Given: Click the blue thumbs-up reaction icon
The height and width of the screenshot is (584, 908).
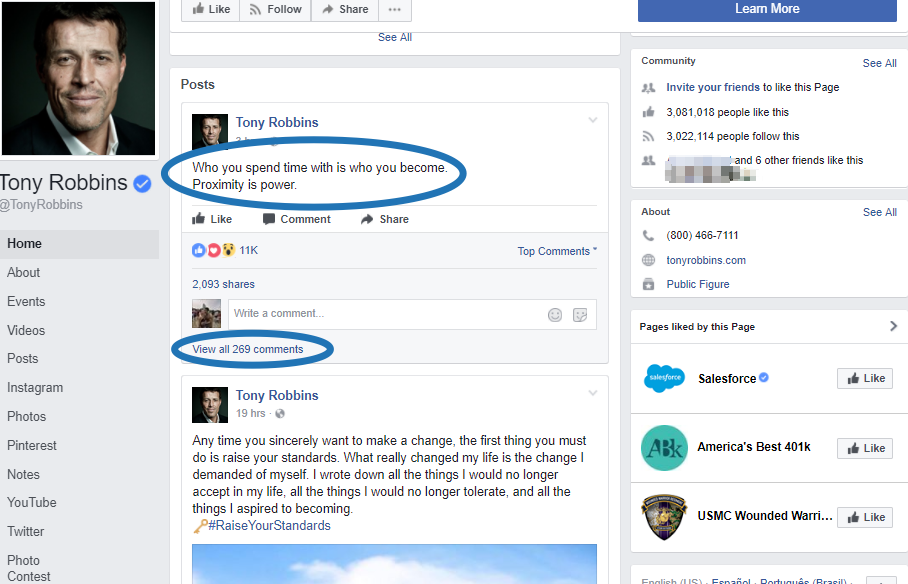Looking at the screenshot, I should click(x=199, y=250).
